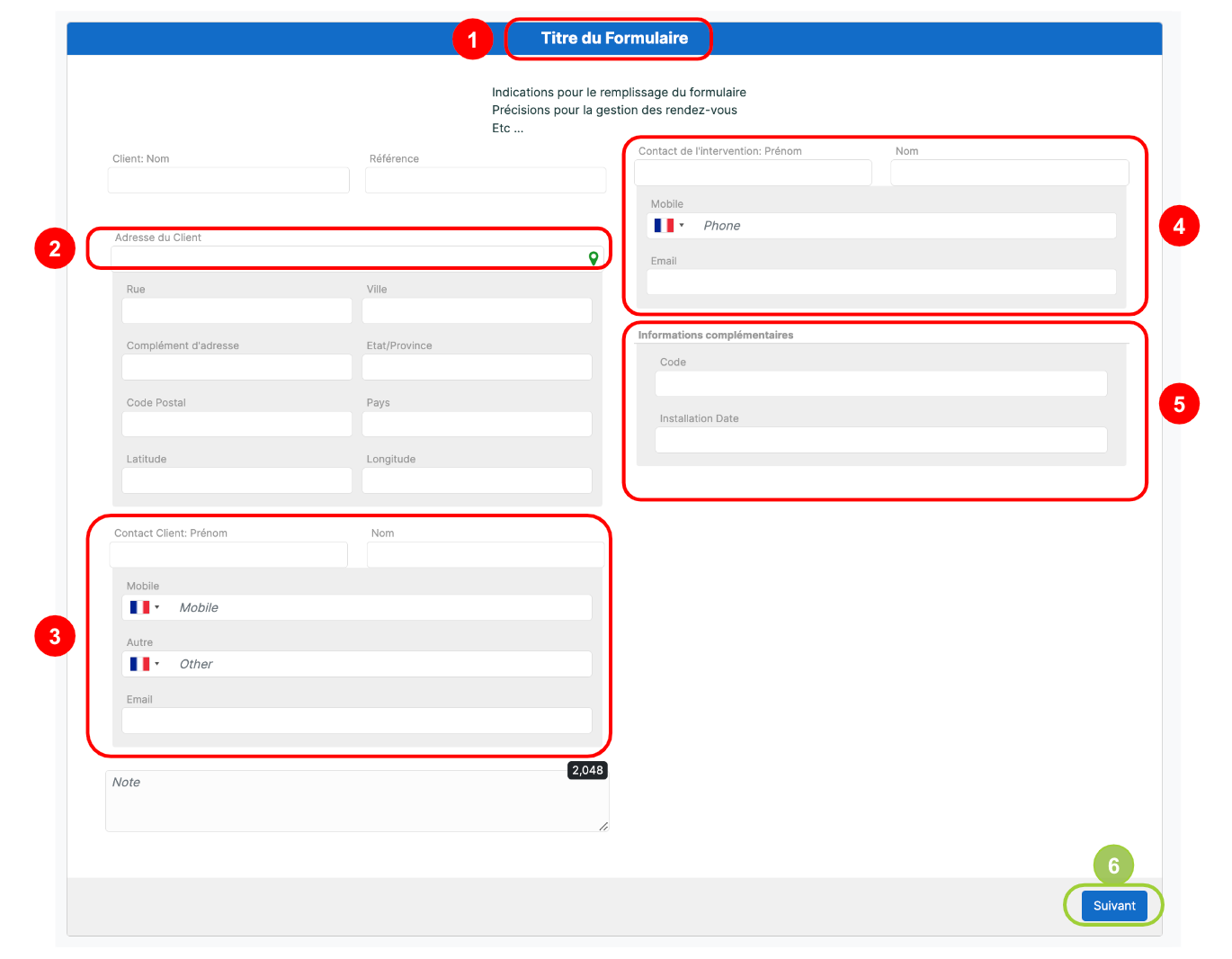Click the Ville input field

click(477, 311)
